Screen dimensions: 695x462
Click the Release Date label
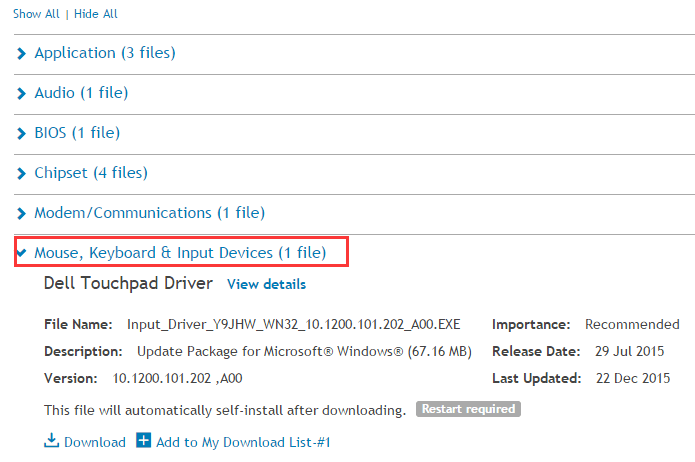pyautogui.click(x=536, y=351)
